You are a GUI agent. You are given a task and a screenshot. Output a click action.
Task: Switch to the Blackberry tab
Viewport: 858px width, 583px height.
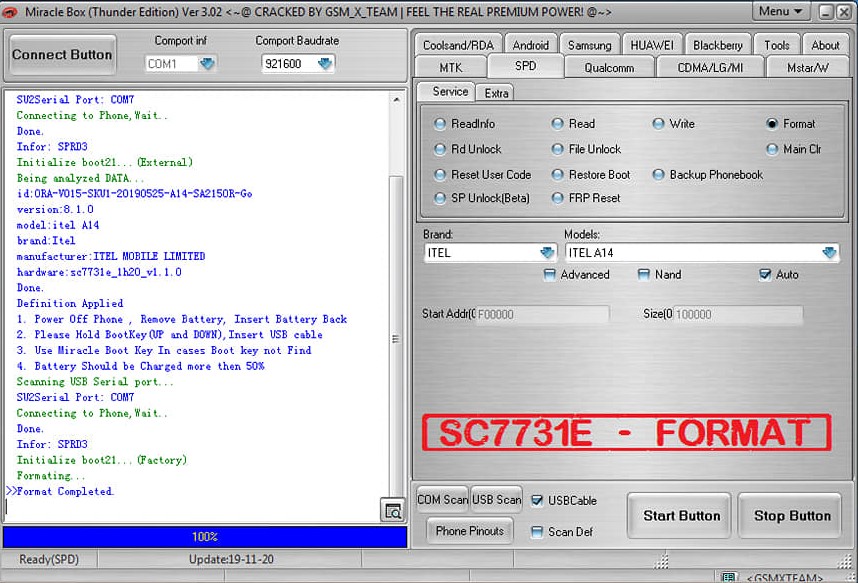pyautogui.click(x=717, y=44)
